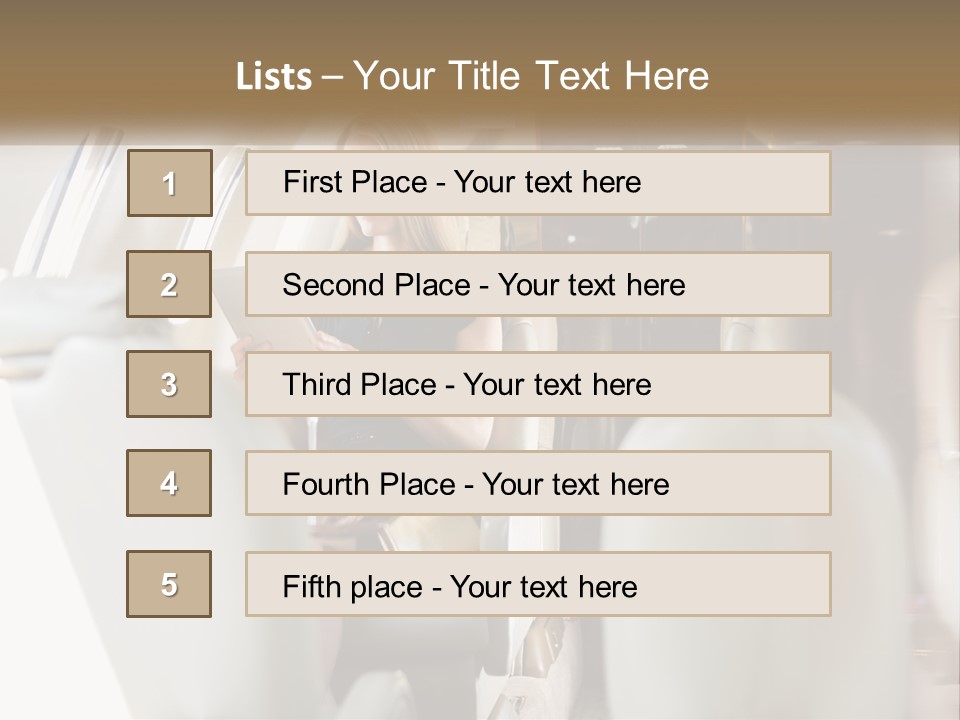Select the Fifth place text bar
960x720 pixels.
click(x=538, y=584)
